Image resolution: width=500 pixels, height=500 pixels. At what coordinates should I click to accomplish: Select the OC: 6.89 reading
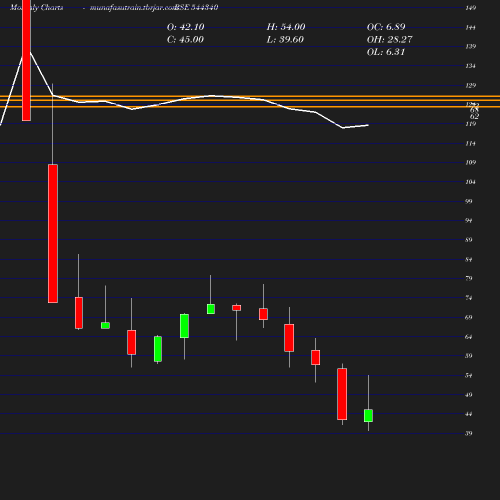386,27
